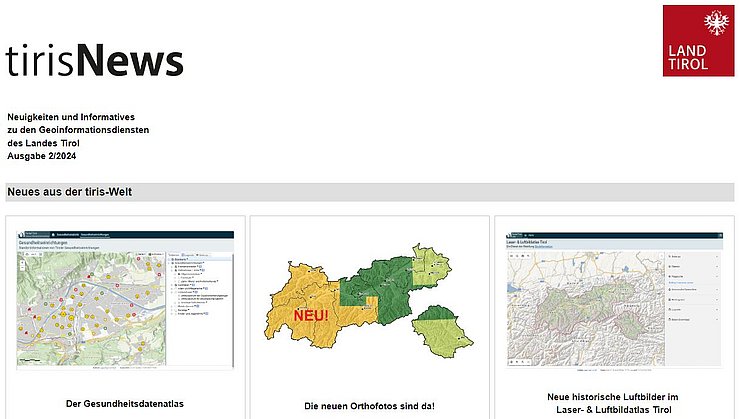Image resolution: width=740 pixels, height=419 pixels.
Task: Click the 'Neues aus der tiris-Welt' section header
Action: [70, 192]
